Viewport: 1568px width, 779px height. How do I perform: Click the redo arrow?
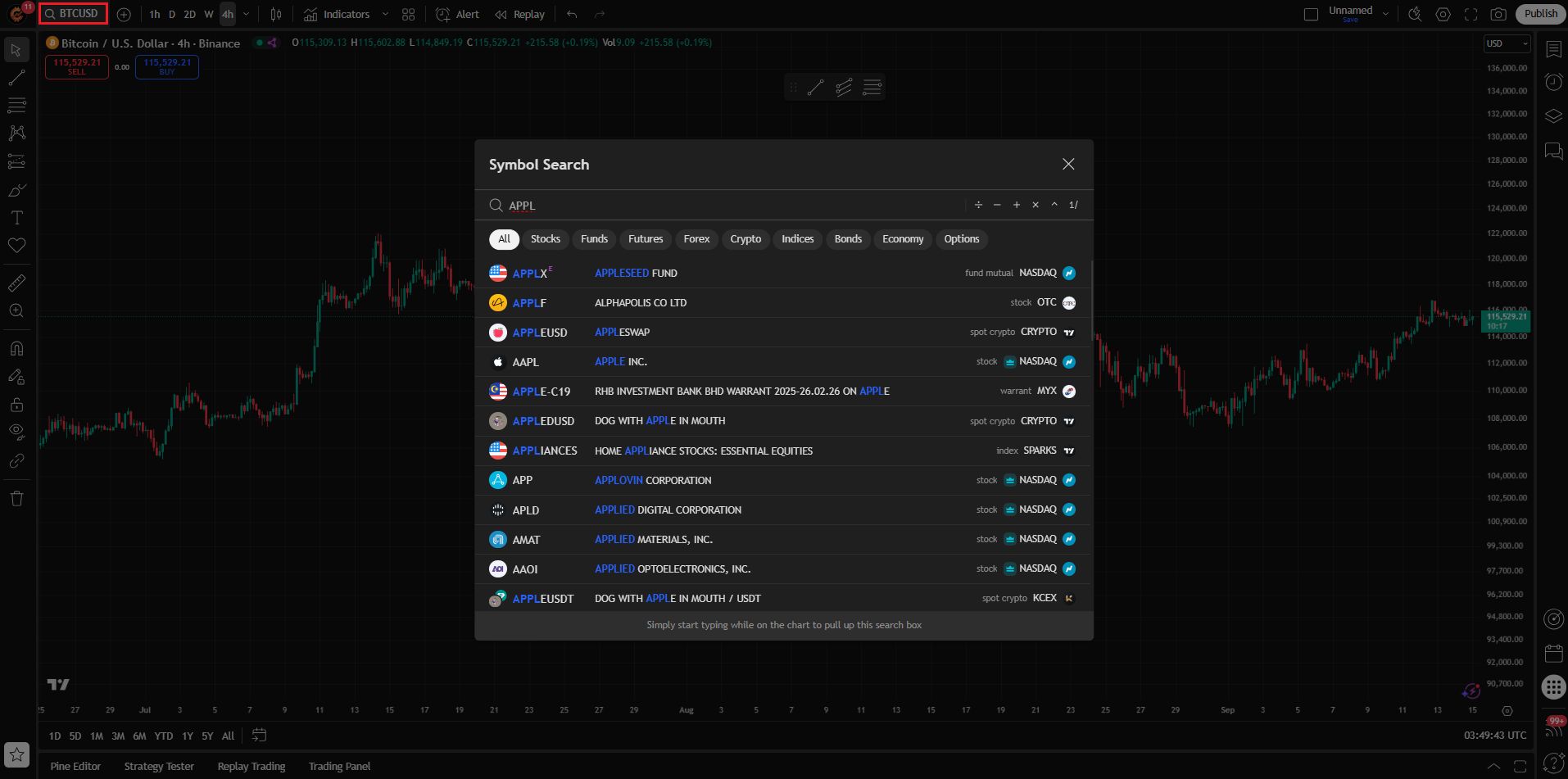click(x=600, y=15)
